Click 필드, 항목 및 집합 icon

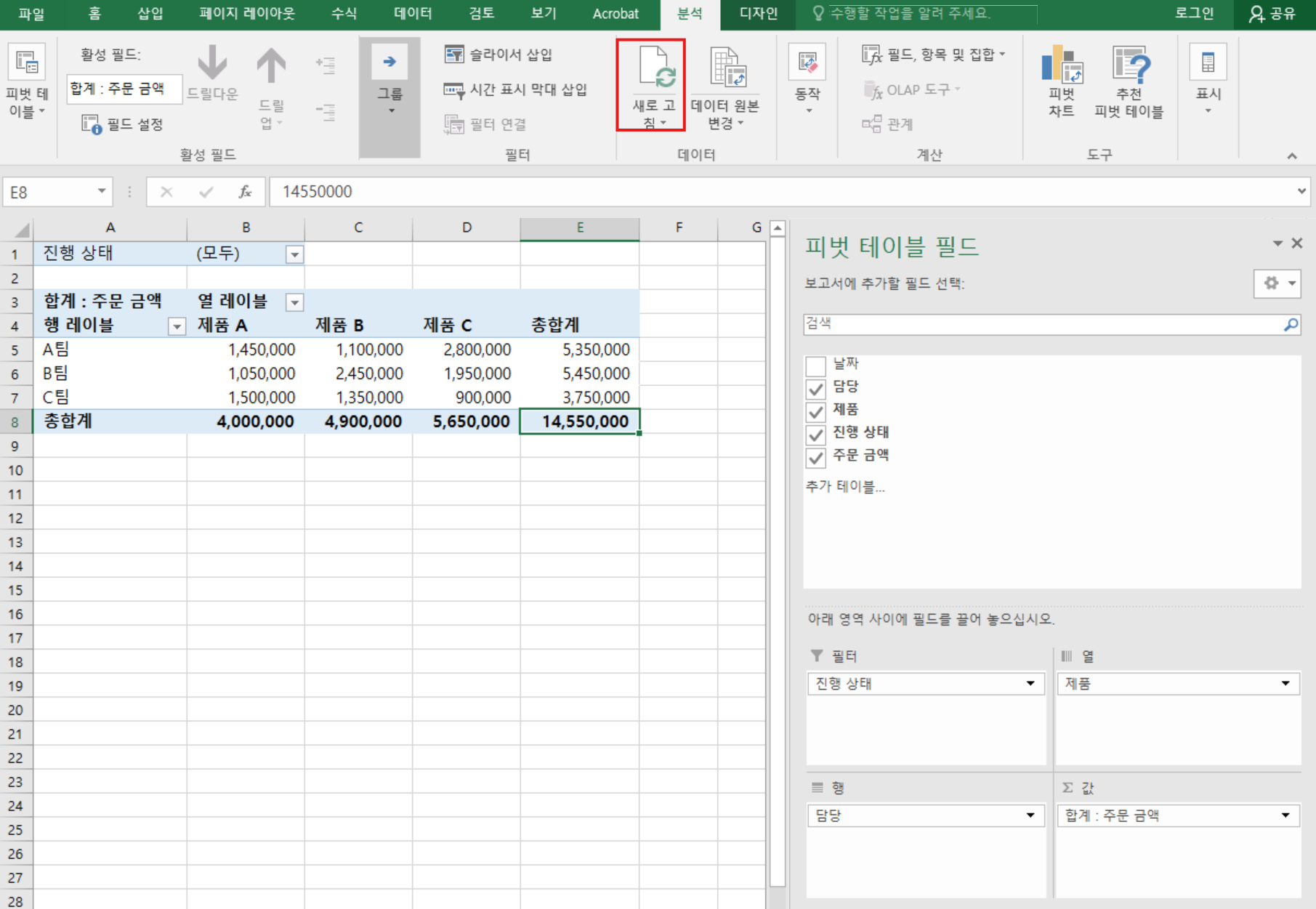click(872, 54)
